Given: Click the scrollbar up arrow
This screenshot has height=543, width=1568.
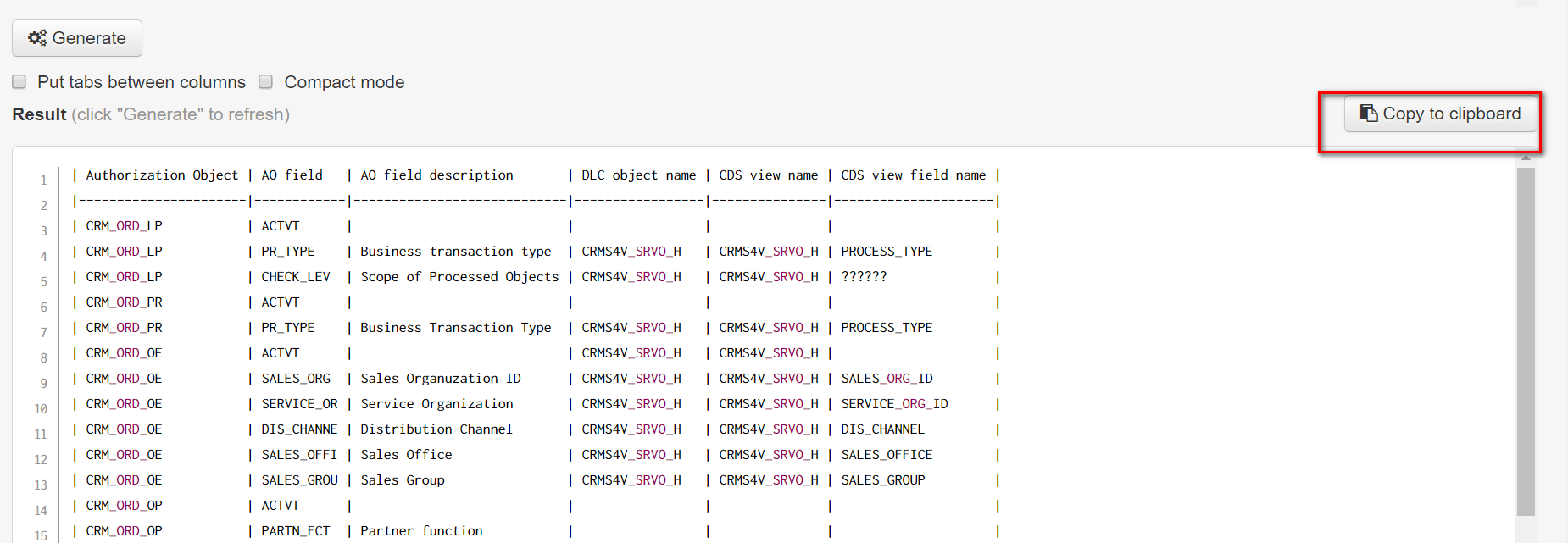Looking at the screenshot, I should pos(1526,158).
